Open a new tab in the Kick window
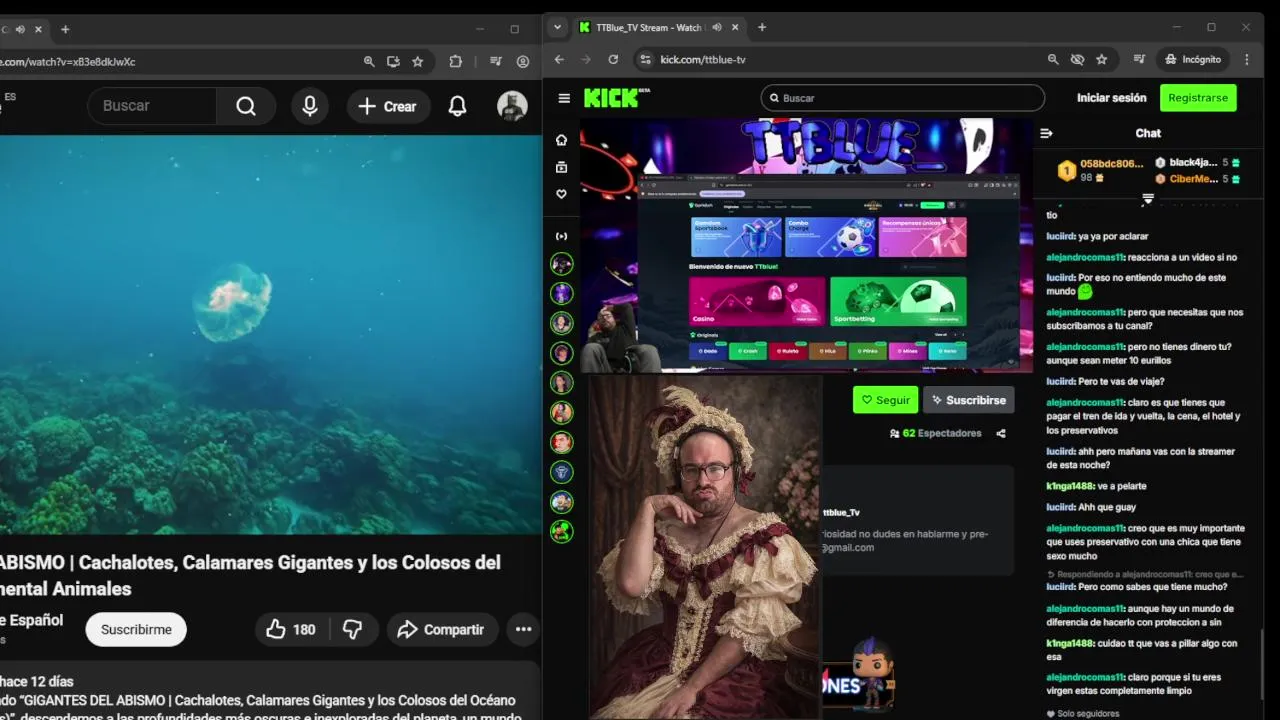 coord(762,28)
